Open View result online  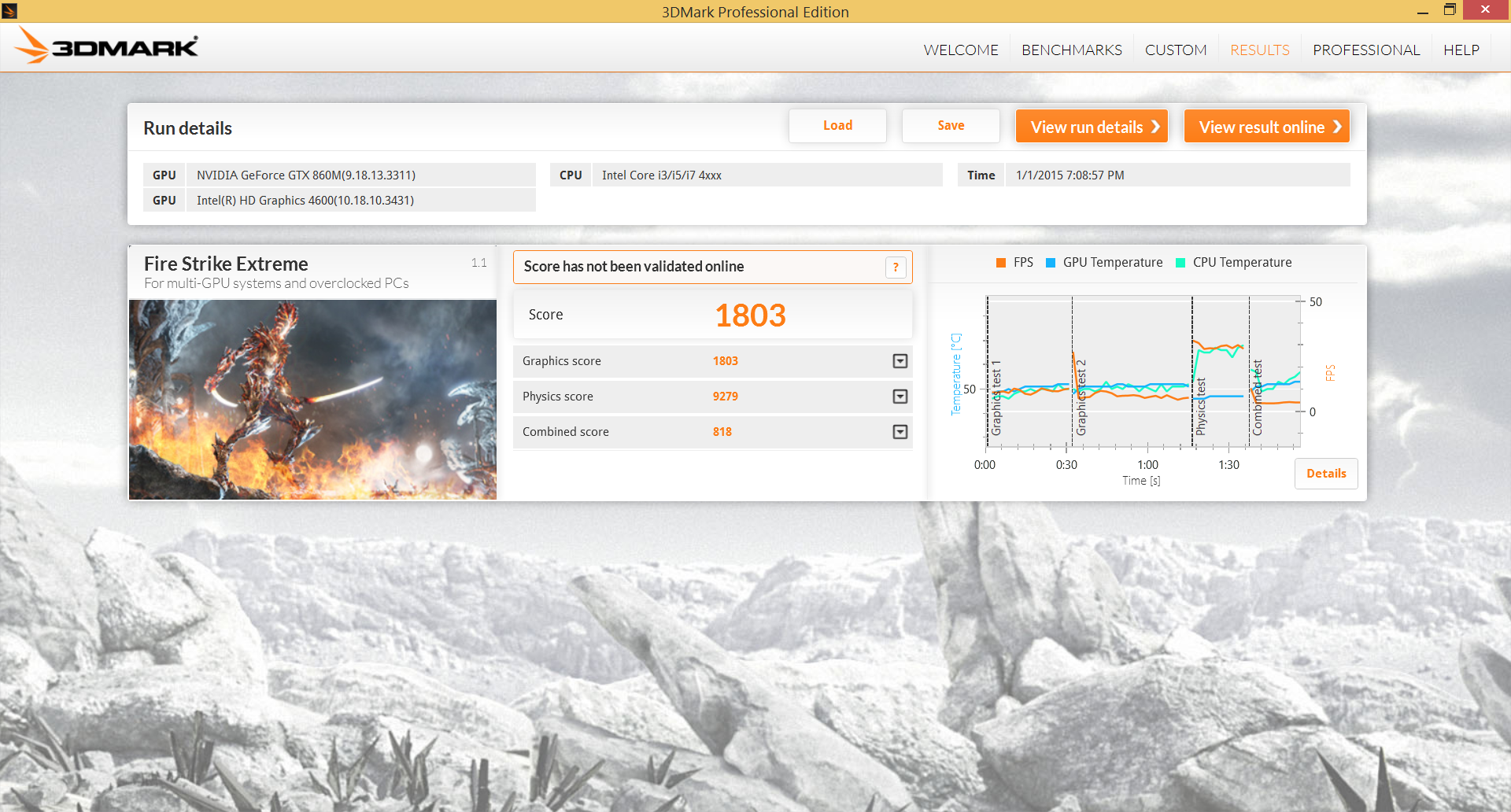point(1267,127)
